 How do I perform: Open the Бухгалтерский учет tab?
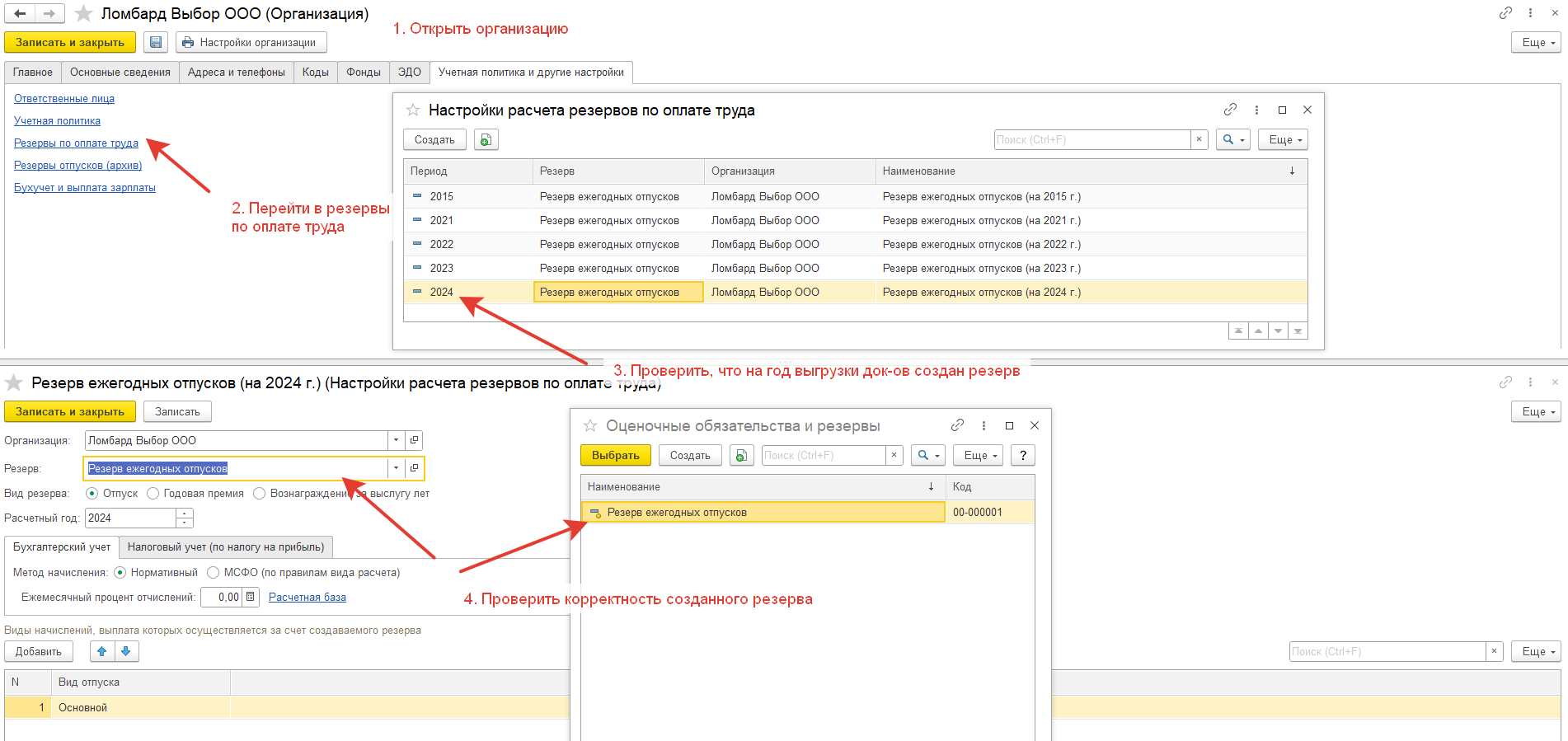click(62, 546)
